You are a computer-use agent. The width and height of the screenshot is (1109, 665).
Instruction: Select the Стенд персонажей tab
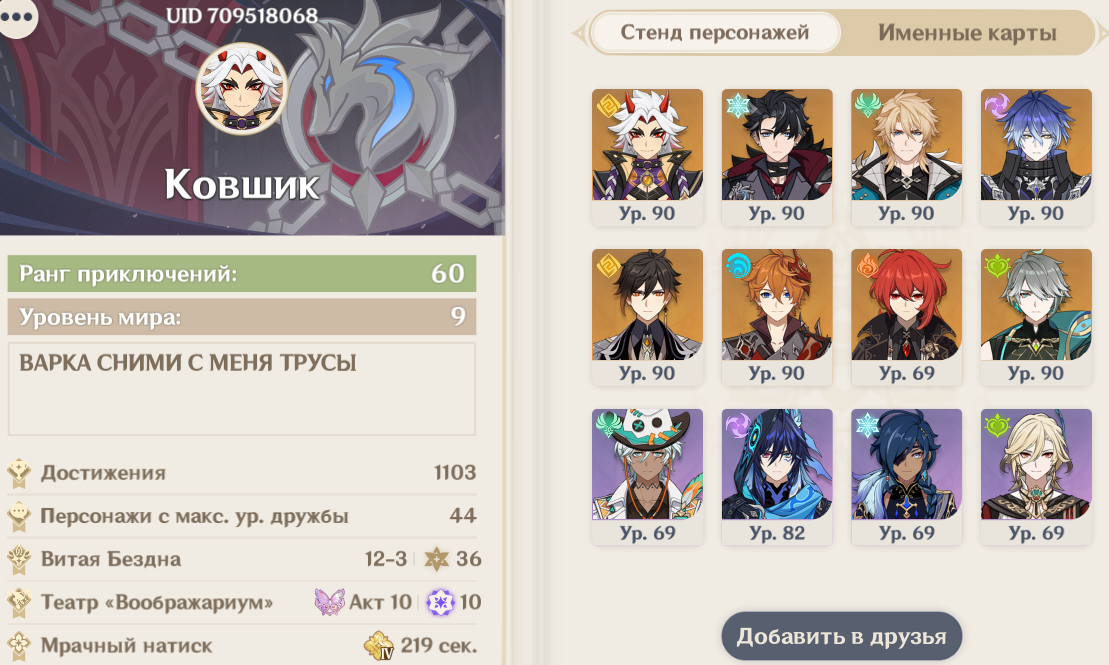tap(715, 33)
